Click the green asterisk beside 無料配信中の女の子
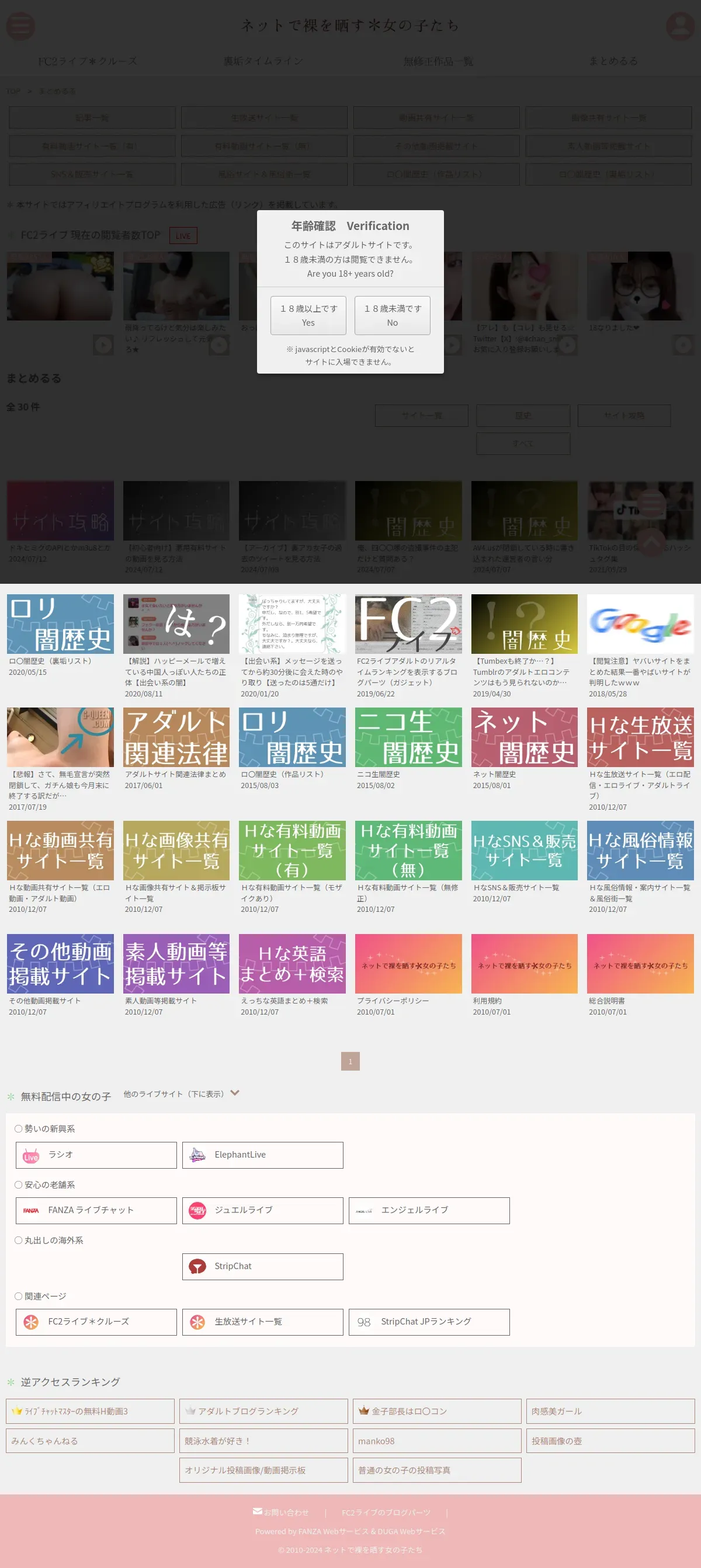Viewport: 701px width, 1568px height. [11, 1097]
